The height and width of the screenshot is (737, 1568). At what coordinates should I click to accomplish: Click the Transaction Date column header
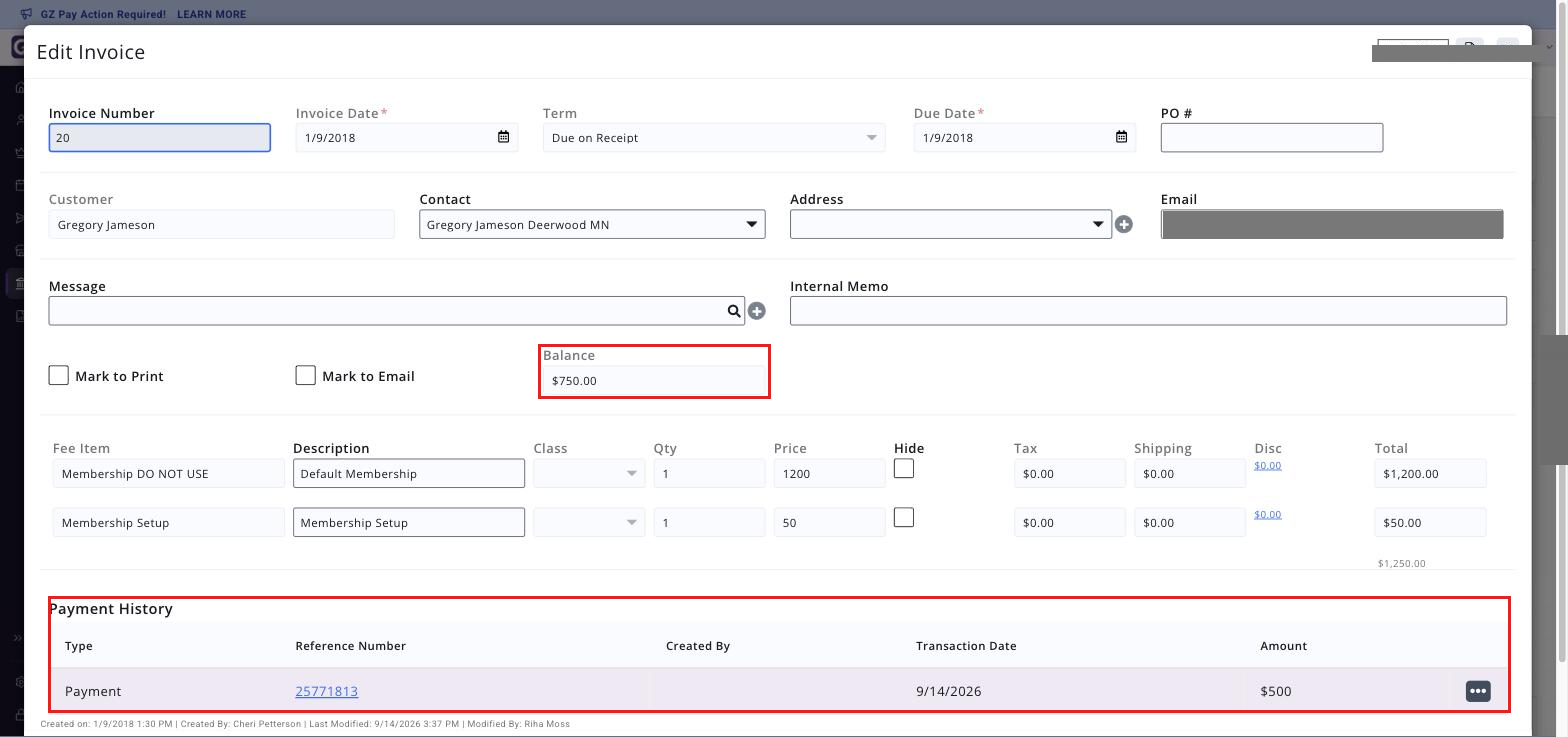point(966,646)
